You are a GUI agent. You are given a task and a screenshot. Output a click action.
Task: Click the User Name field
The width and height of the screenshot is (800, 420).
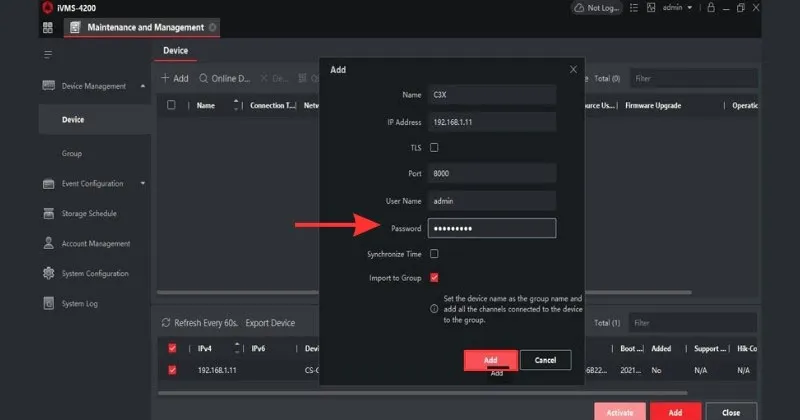[x=492, y=201]
